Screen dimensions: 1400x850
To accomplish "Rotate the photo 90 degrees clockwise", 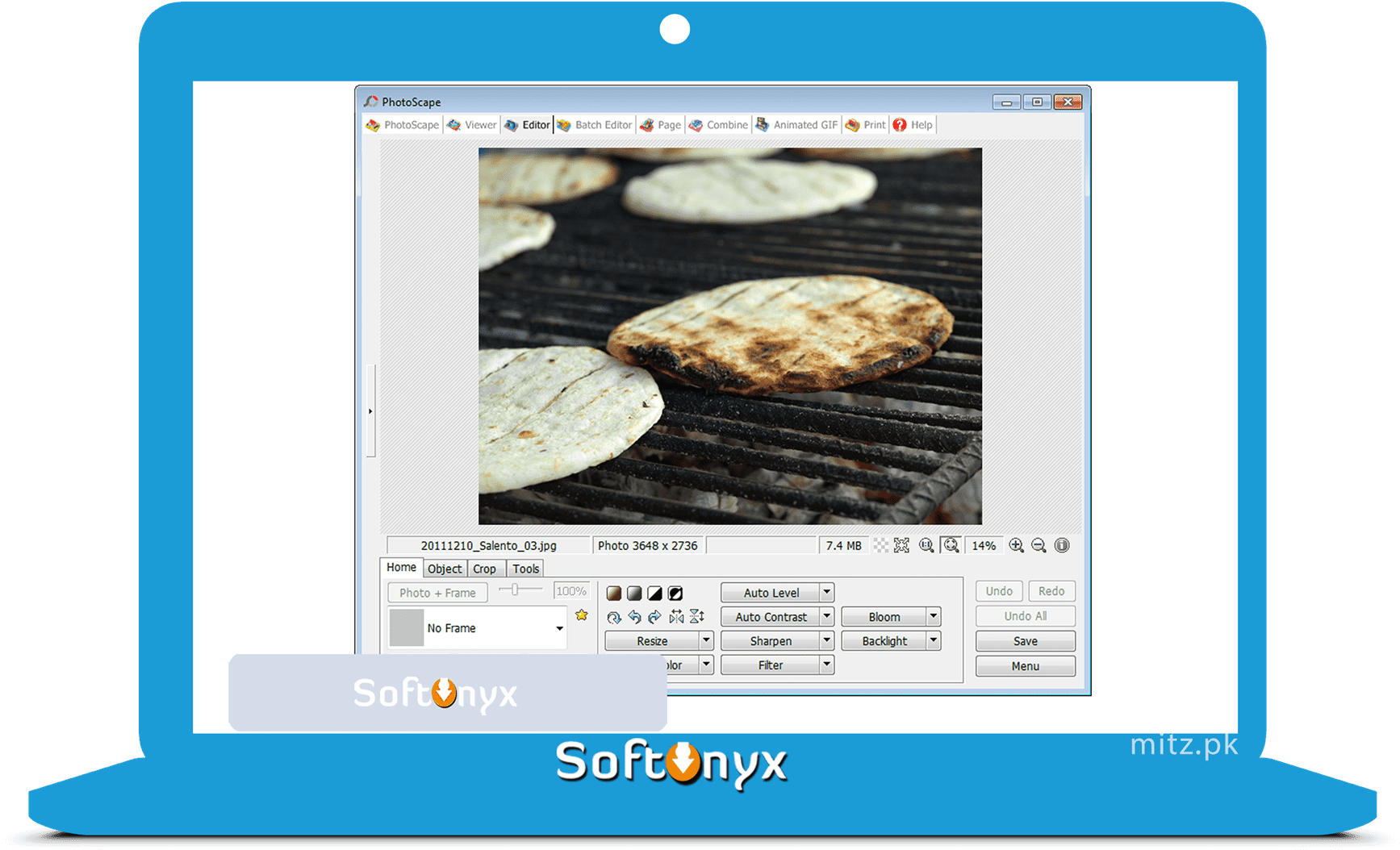I will 654,617.
